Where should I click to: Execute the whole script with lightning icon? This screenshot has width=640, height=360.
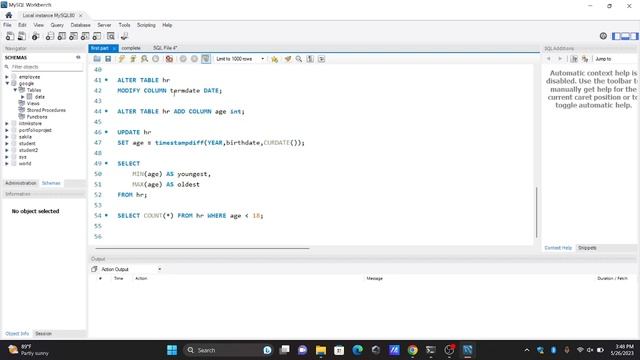122,59
